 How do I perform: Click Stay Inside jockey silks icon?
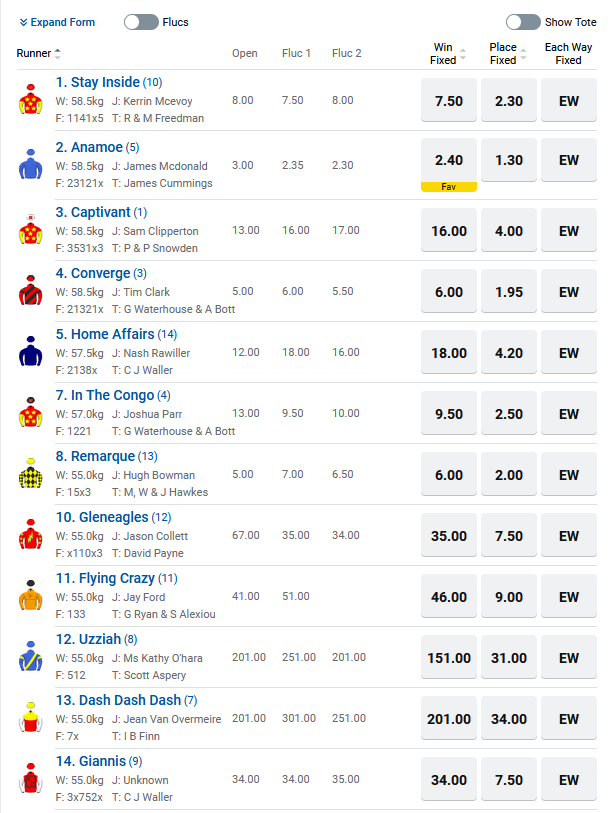(x=29, y=100)
